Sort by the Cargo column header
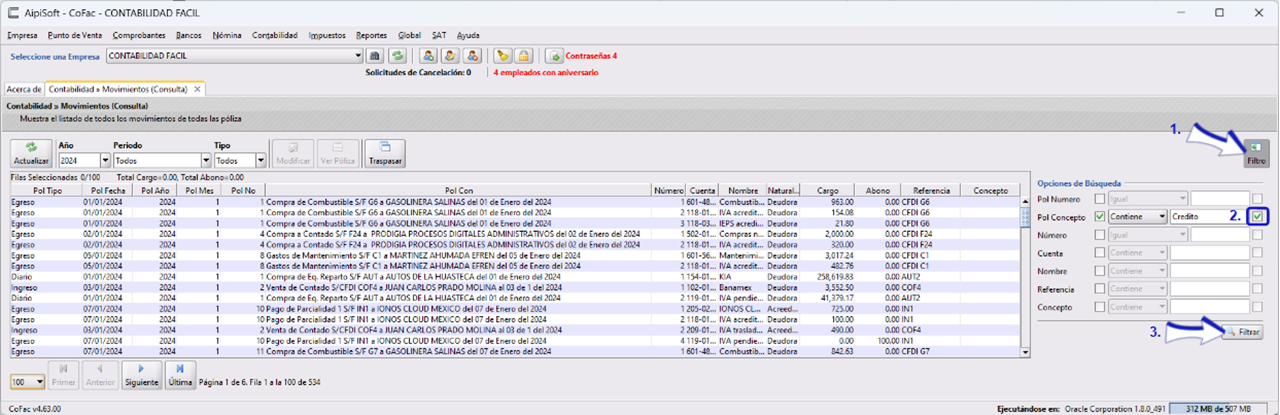Viewport: 1280px width, 415px height. (828, 190)
